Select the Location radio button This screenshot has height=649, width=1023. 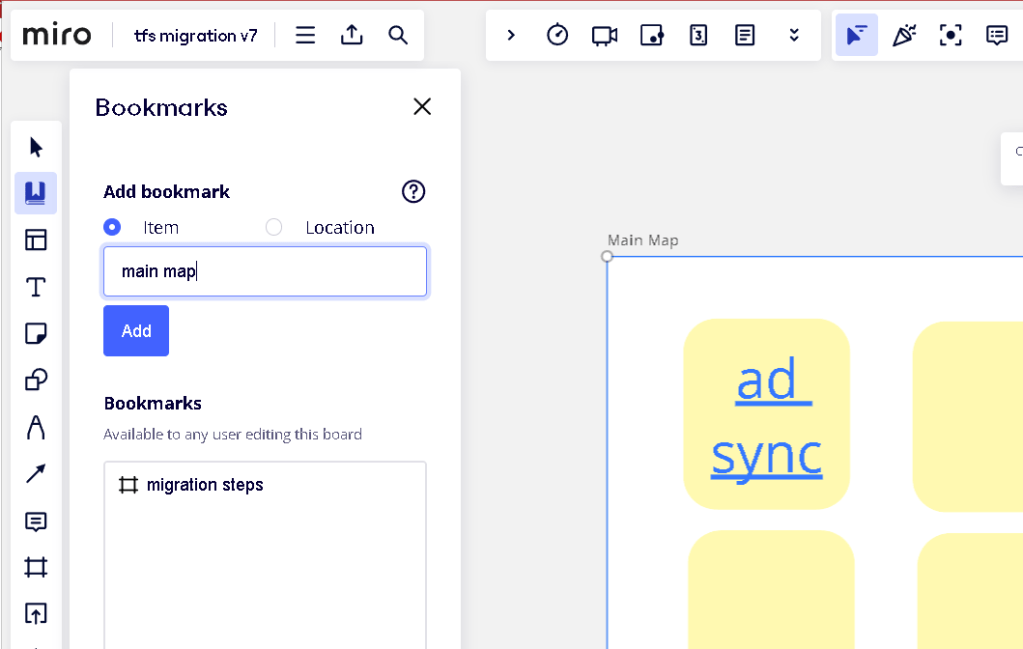pyautogui.click(x=274, y=227)
